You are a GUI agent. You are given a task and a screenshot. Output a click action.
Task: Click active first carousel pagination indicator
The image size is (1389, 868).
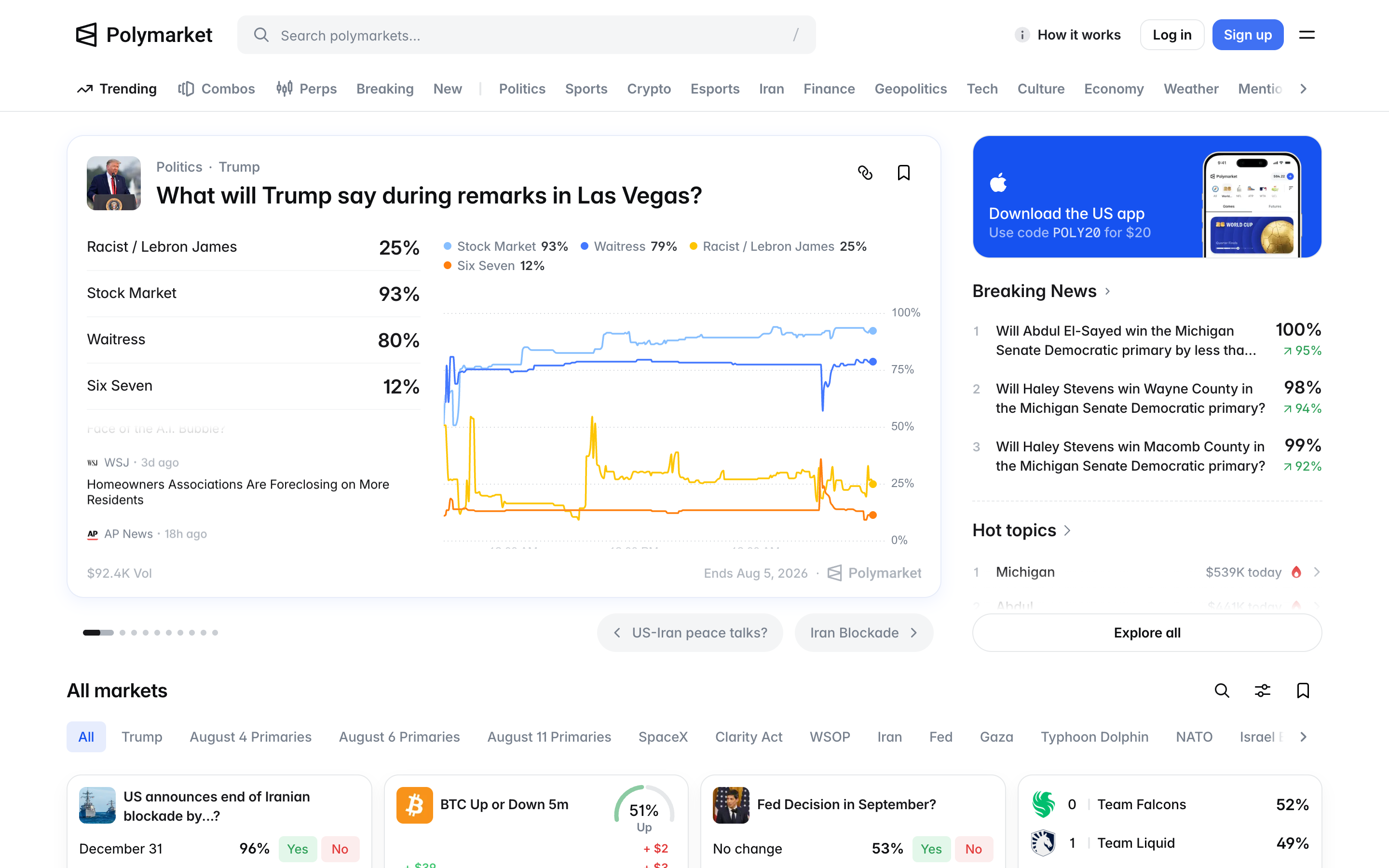coord(98,633)
